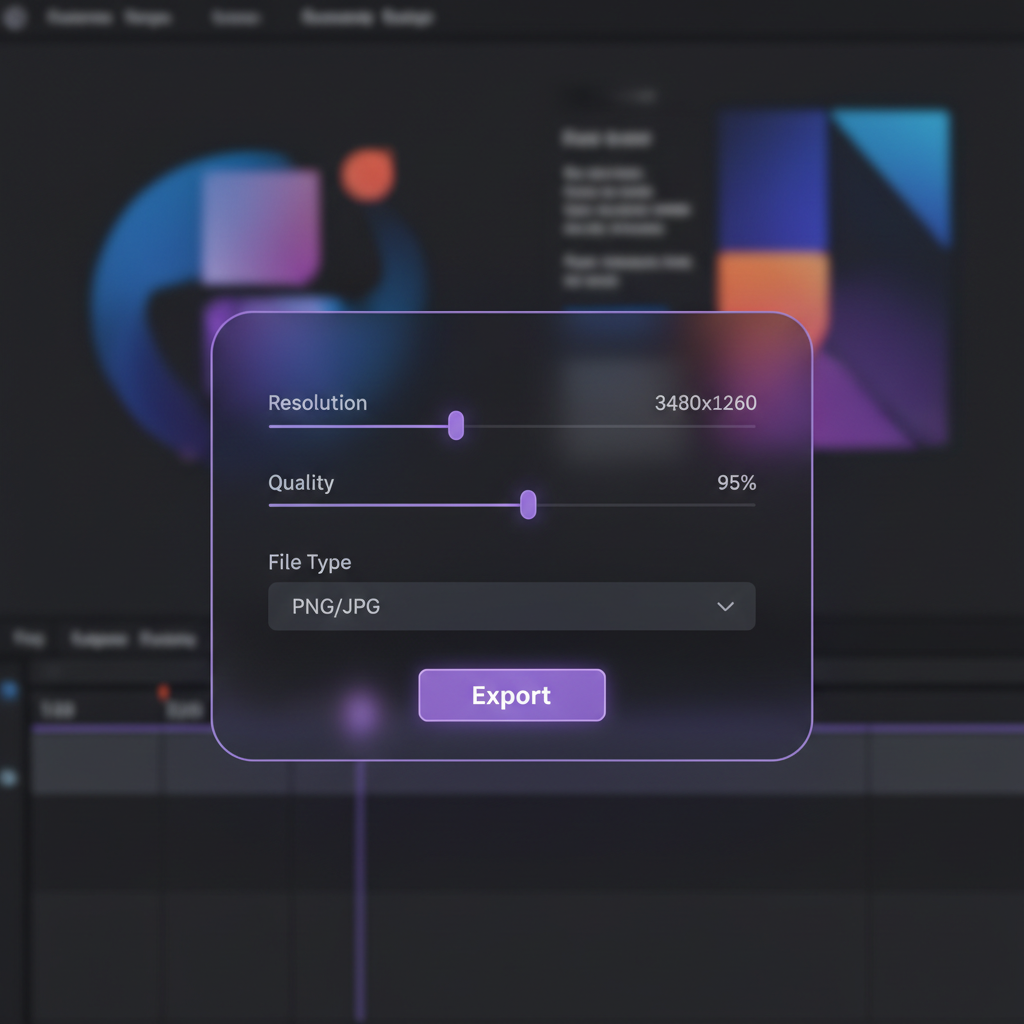Click the 3480x1260 resolution value

(x=705, y=403)
